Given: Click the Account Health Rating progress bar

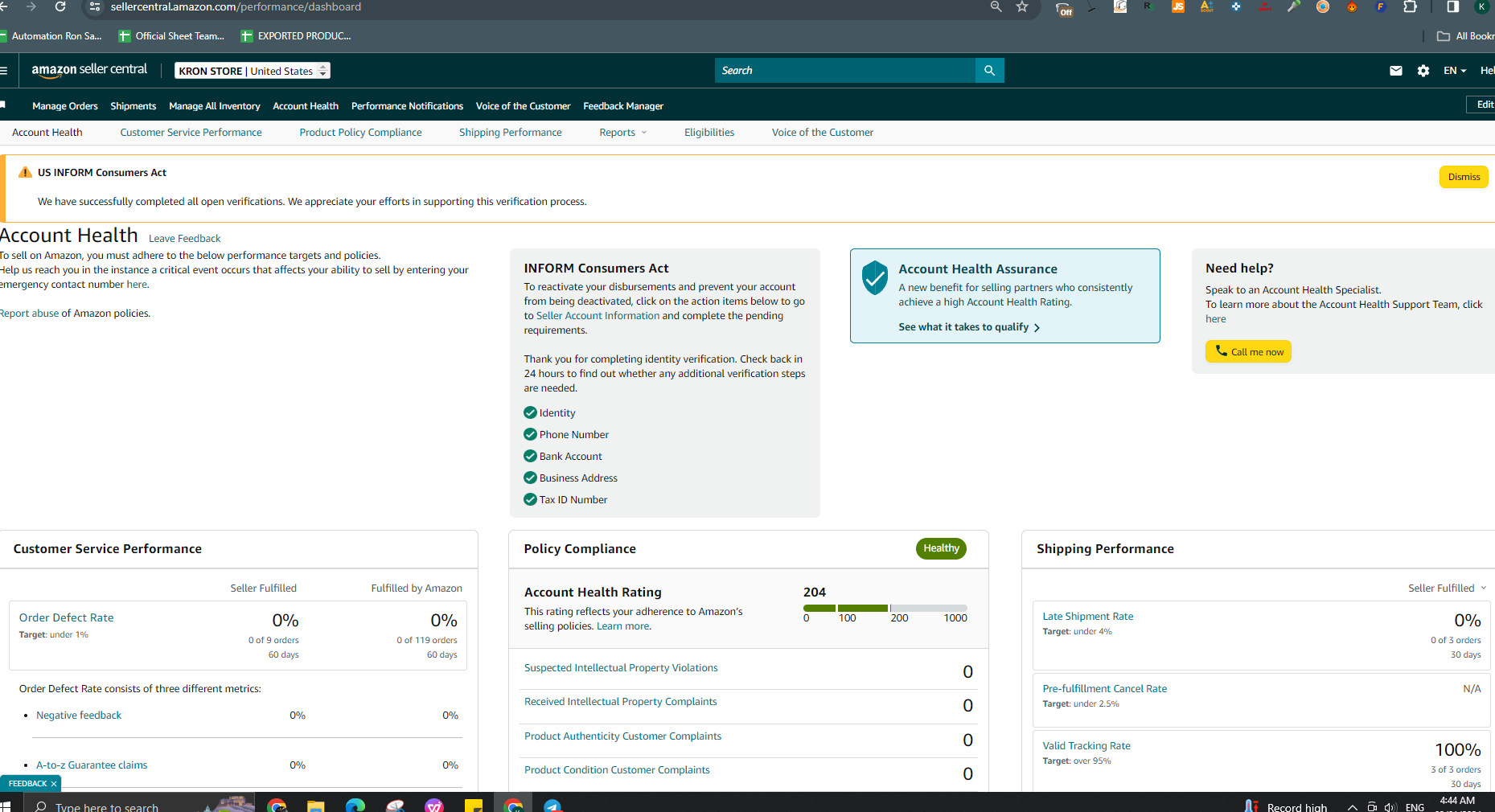Looking at the screenshot, I should [885, 608].
